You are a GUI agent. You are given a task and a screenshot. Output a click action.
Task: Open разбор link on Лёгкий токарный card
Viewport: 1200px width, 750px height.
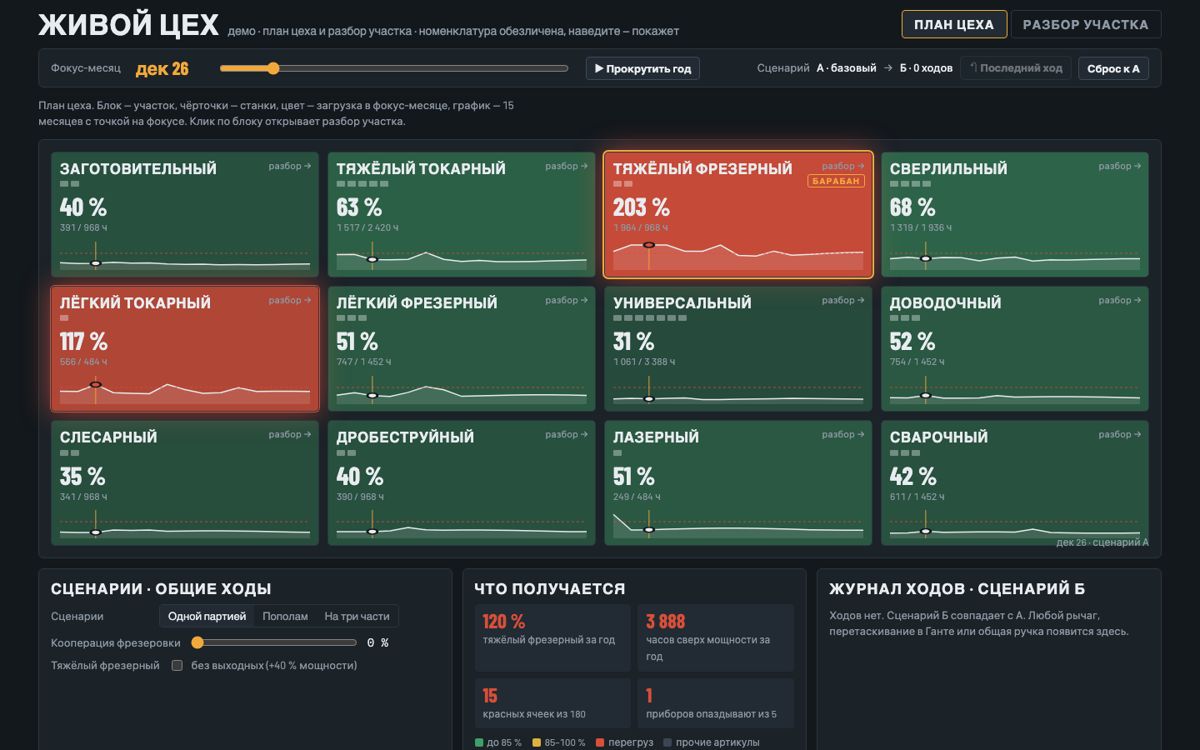(290, 300)
